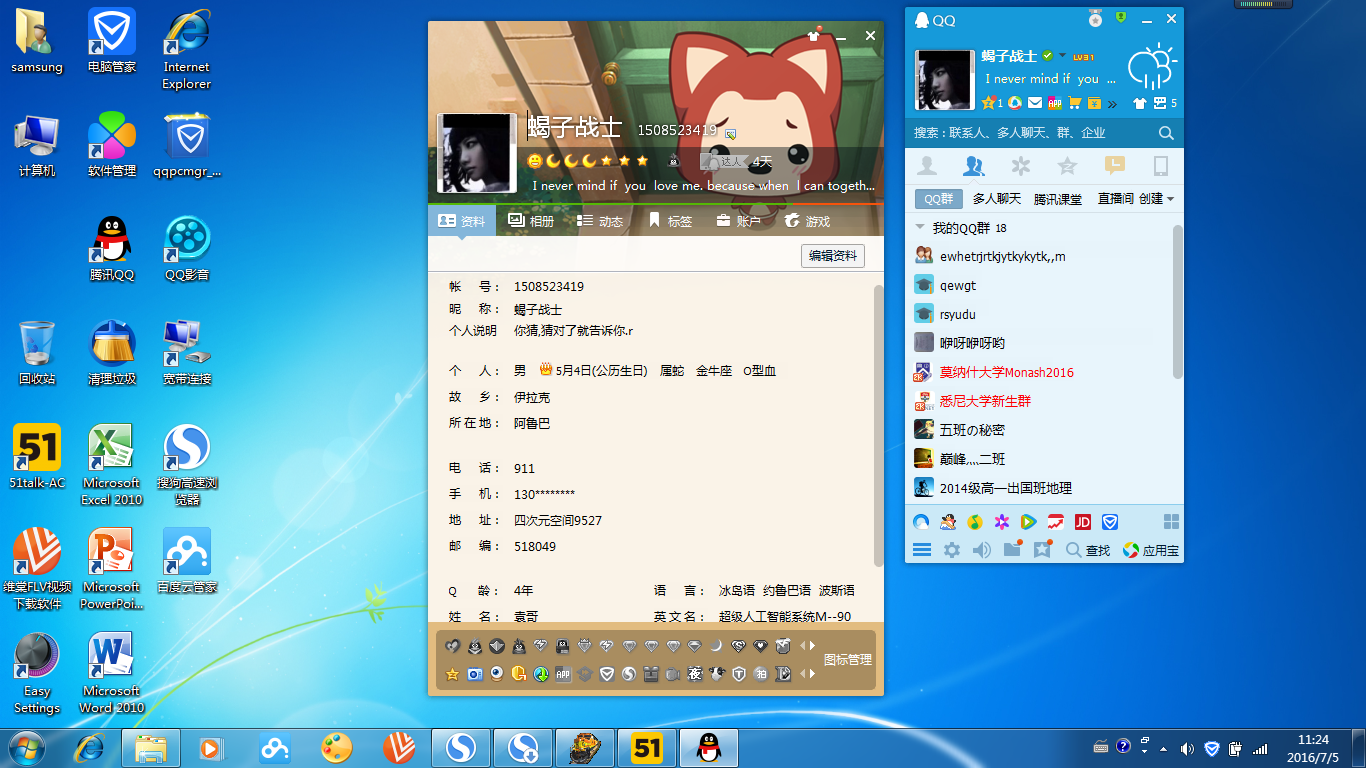Screen dimensions: 1366x768
Task: Switch to the pinwheel QQ Zone feeds tab
Action: (1020, 166)
